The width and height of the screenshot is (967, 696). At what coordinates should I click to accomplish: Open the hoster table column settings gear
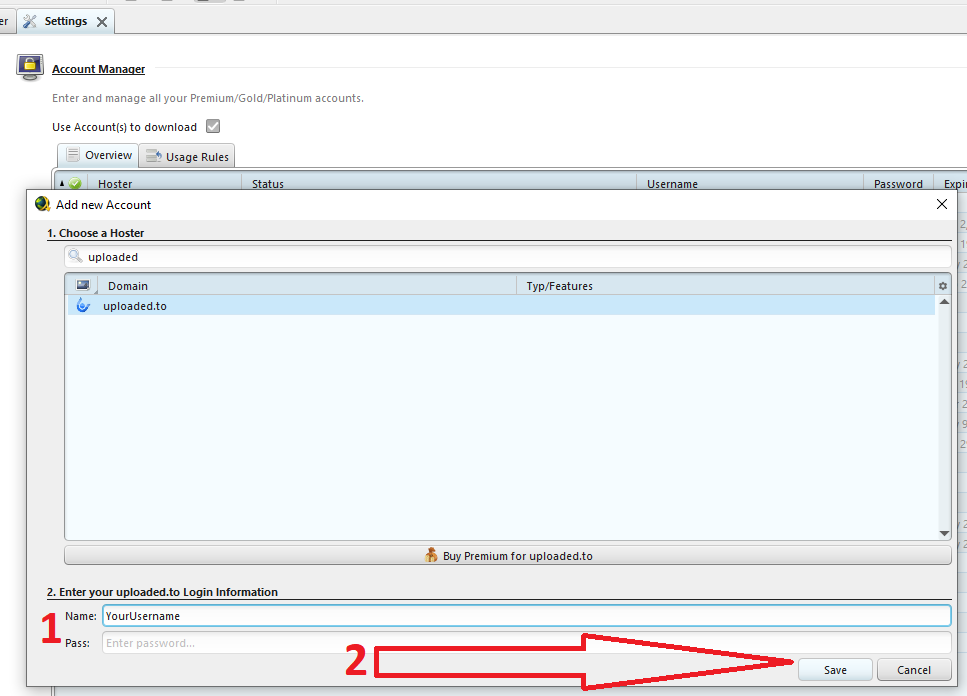pos(942,286)
